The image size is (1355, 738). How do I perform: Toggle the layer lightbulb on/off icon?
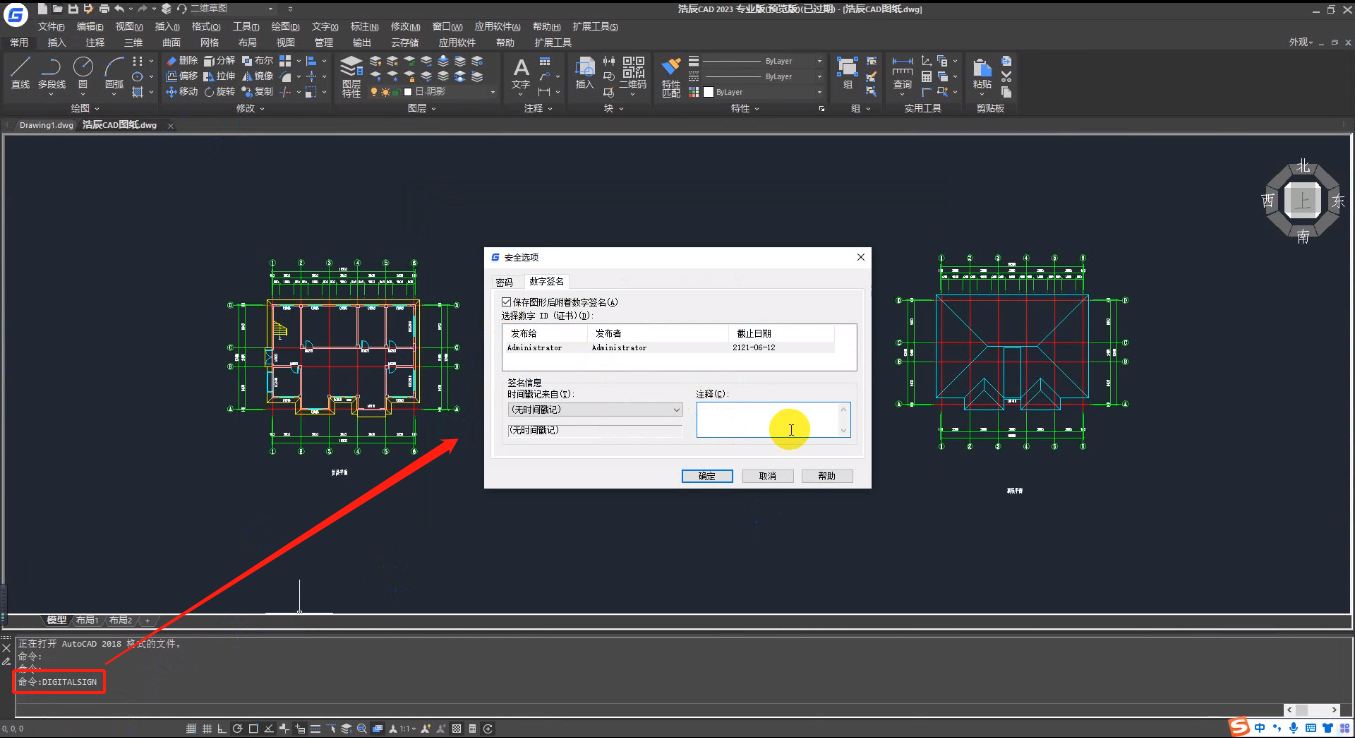coord(374,91)
